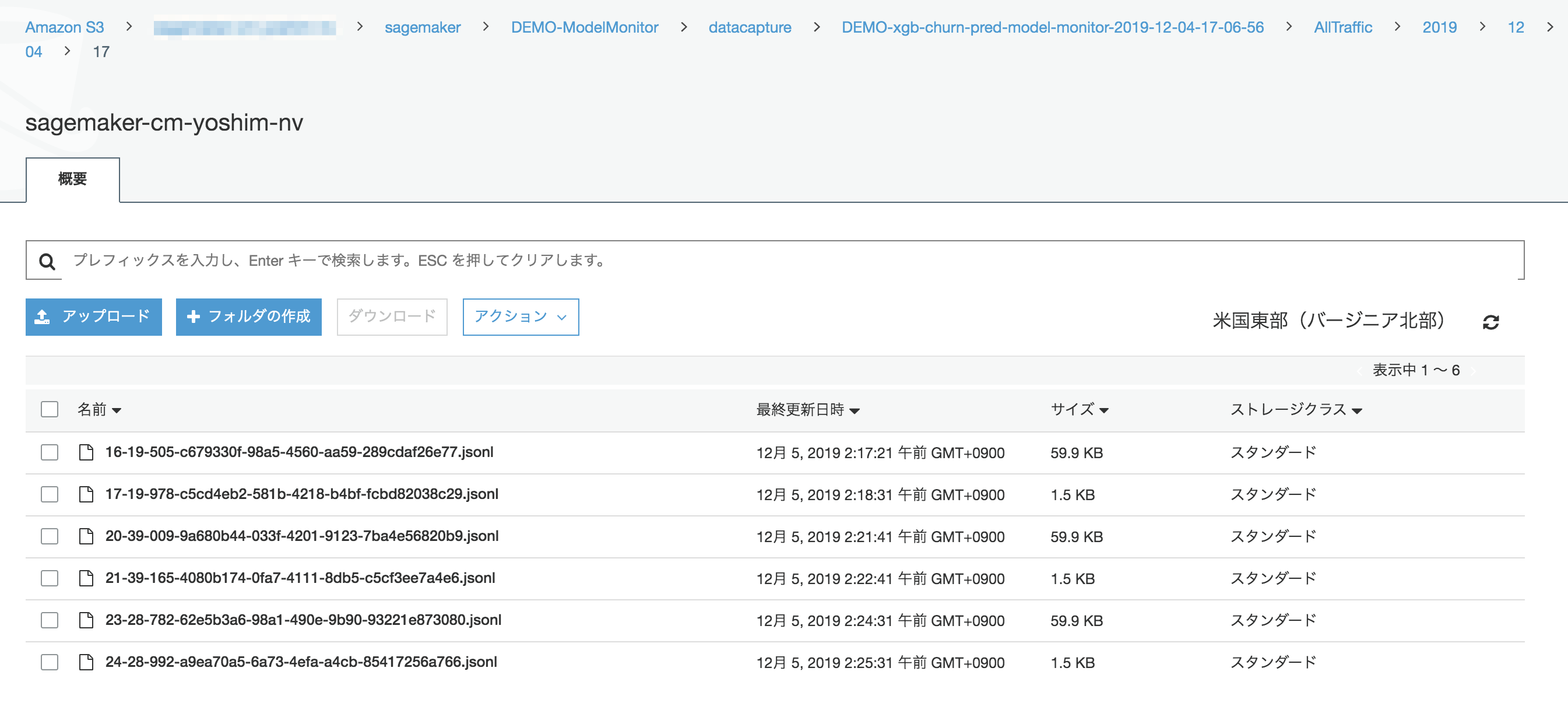This screenshot has height=703, width=1568.
Task: Open the アクション dropdown menu
Action: coord(521,317)
